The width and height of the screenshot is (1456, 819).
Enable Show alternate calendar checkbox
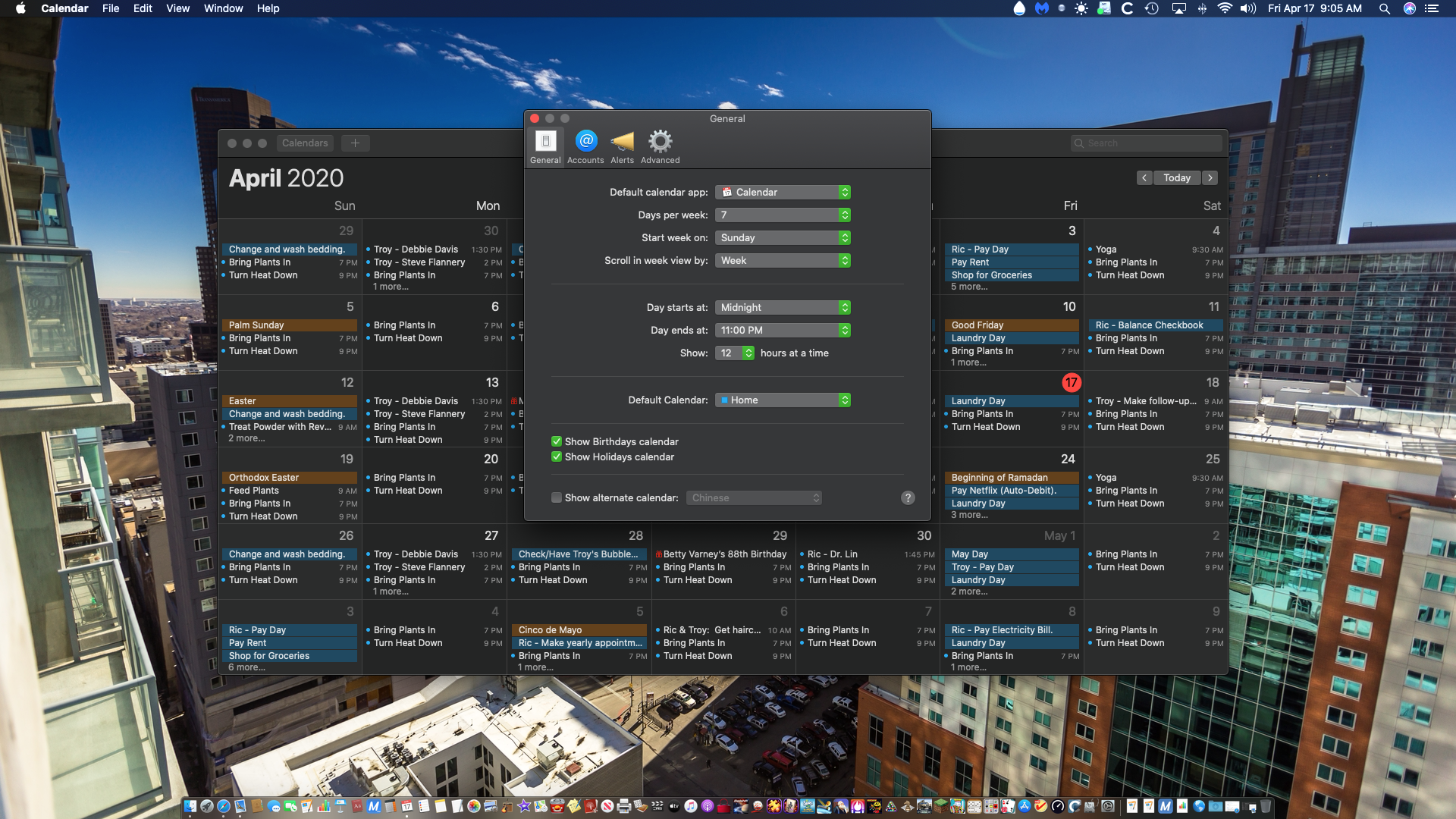557,498
